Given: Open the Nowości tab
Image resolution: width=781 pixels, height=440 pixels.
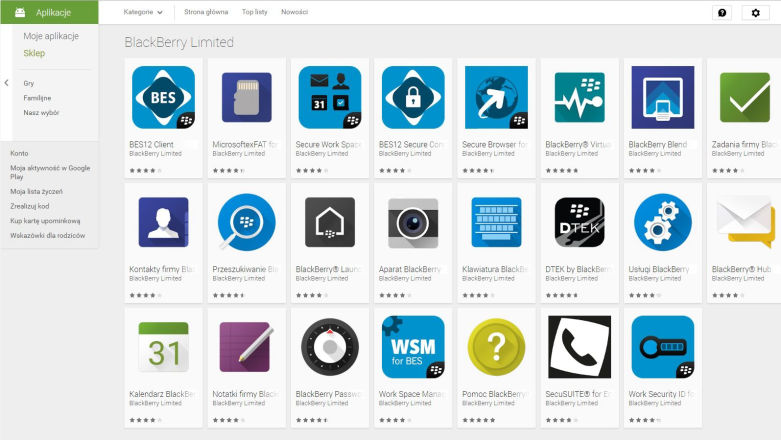Looking at the screenshot, I should [x=294, y=12].
